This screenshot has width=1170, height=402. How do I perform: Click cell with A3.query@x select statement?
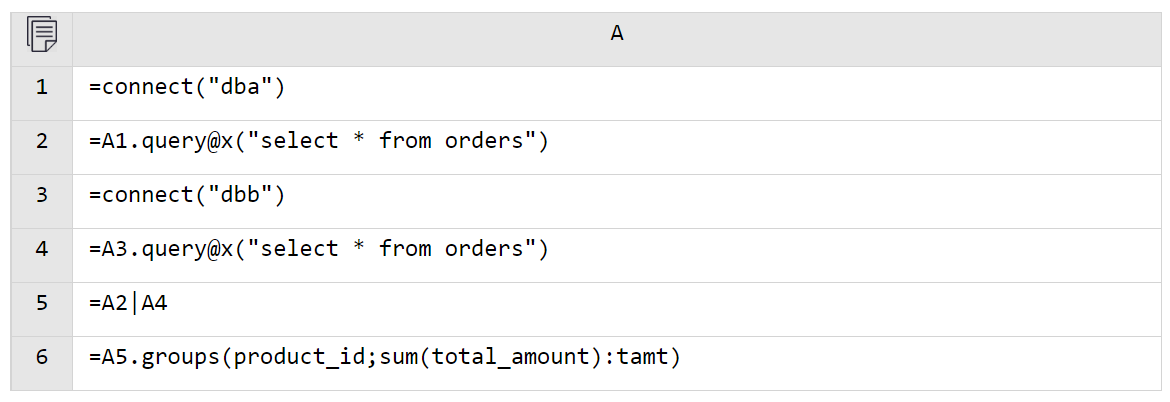click(616, 255)
